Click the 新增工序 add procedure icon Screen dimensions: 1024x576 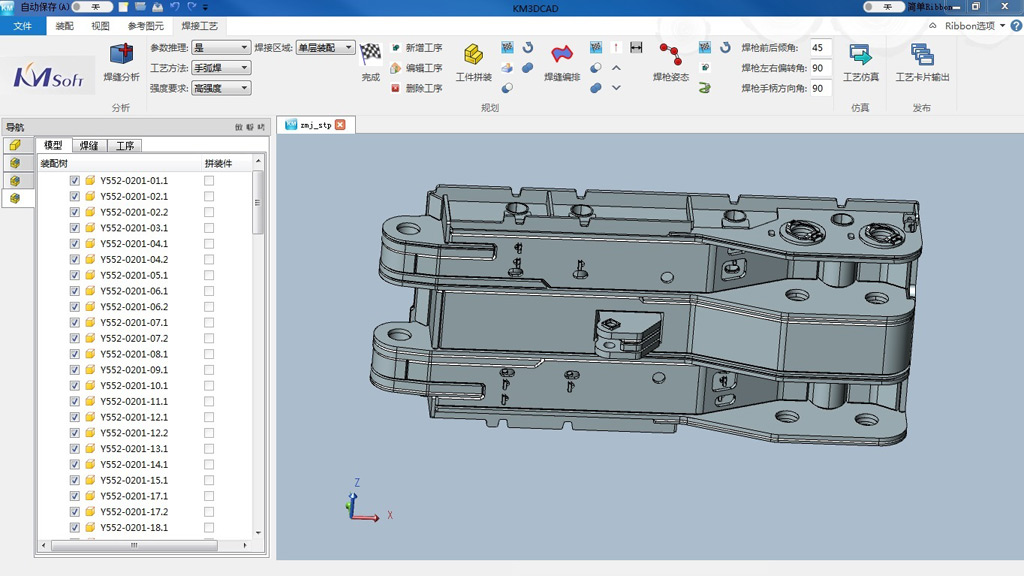(x=396, y=47)
